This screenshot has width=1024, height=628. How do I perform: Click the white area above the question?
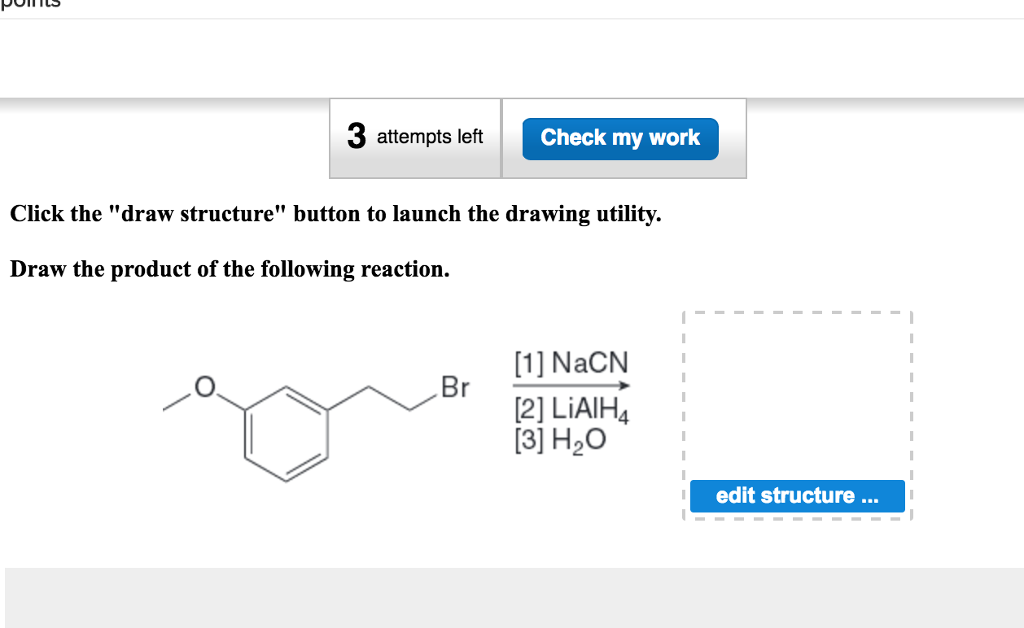point(512,55)
